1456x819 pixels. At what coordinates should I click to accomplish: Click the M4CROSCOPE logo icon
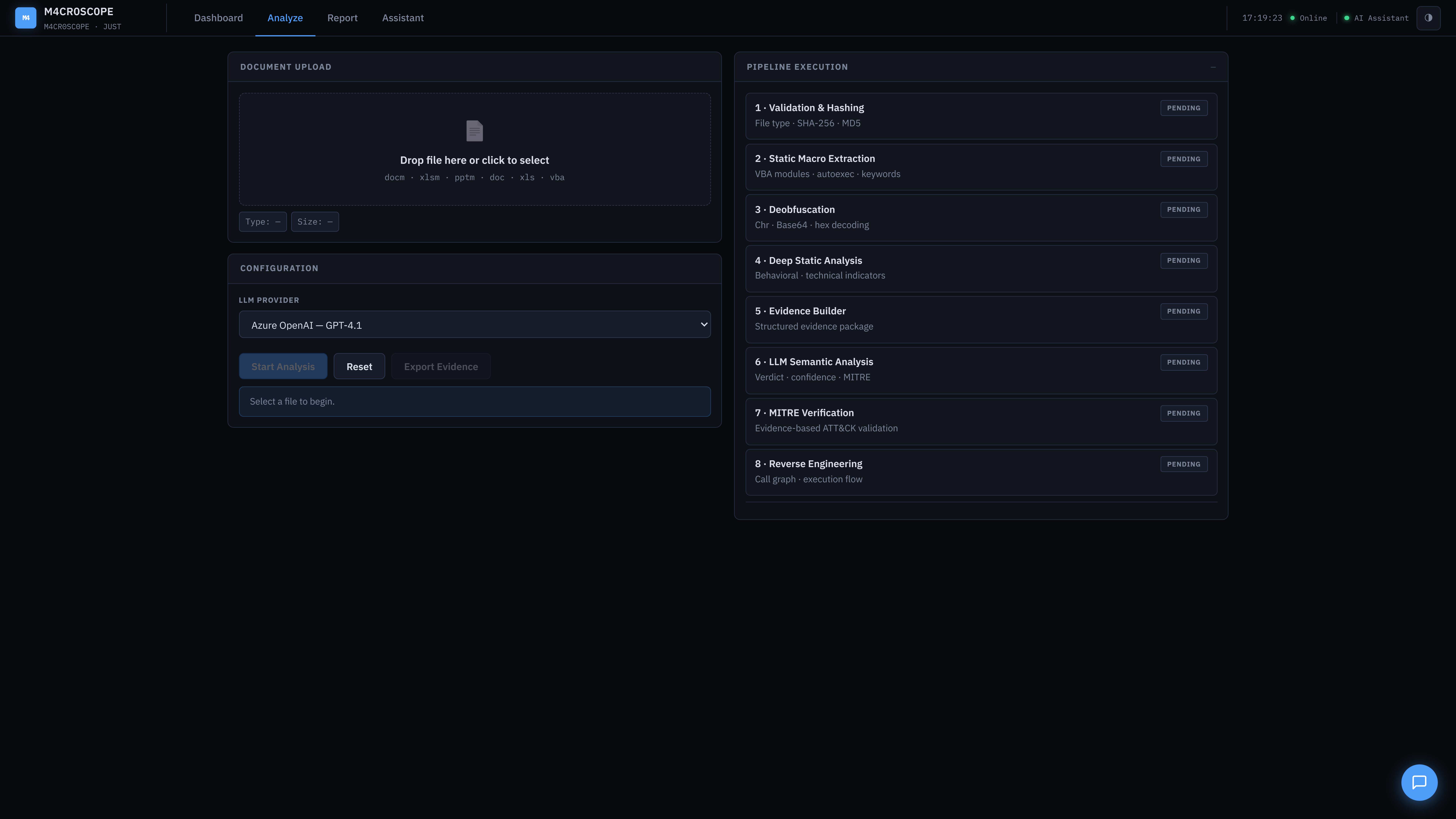point(25,17)
